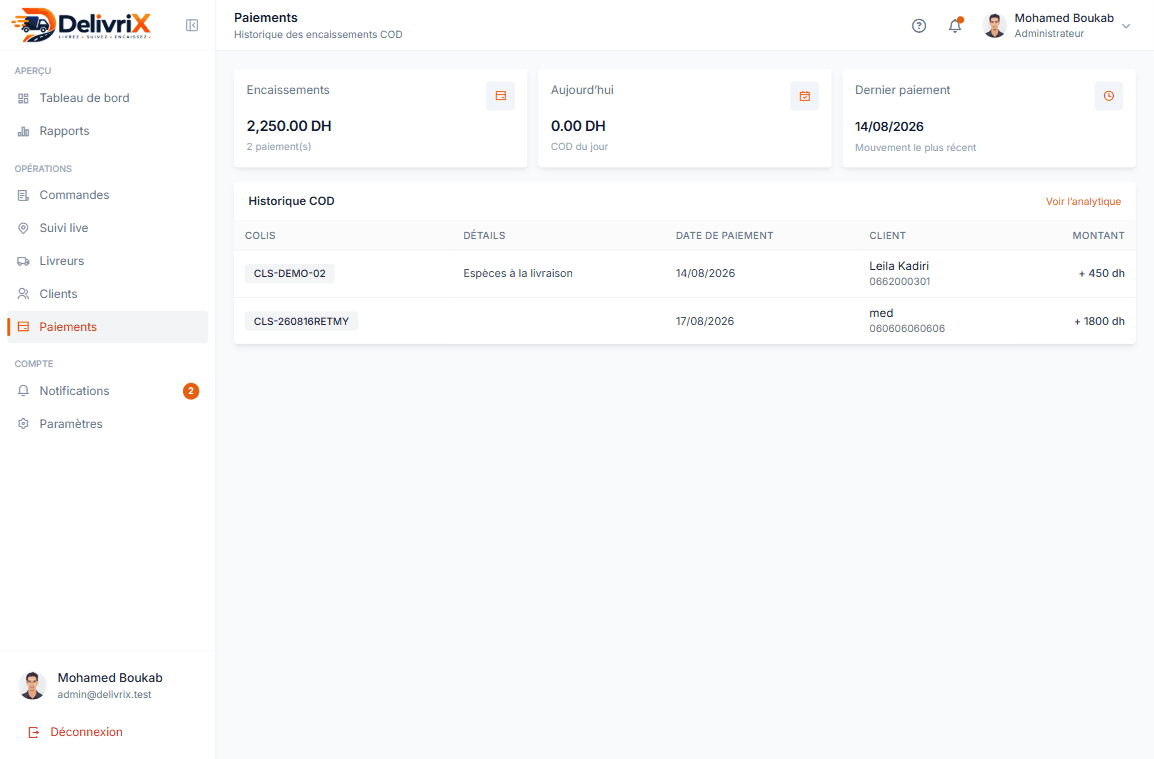Open the Voir l'analytique link
1154x759 pixels.
(1083, 202)
